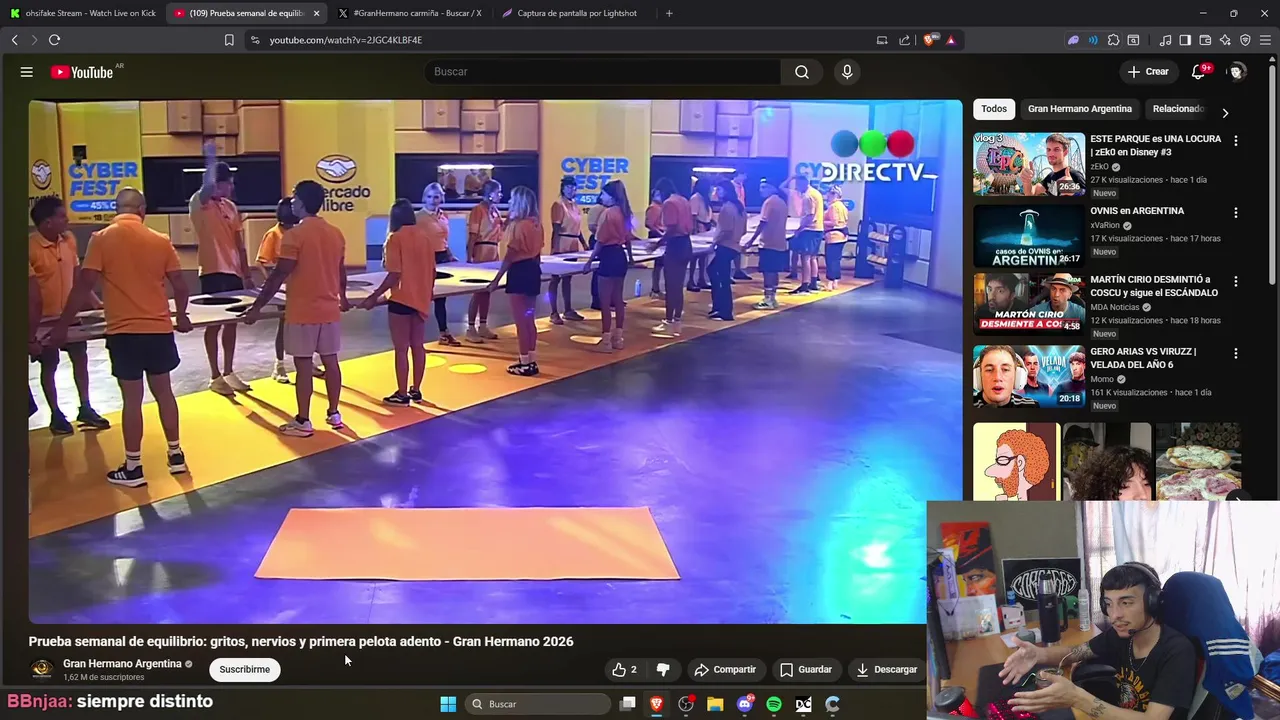Switch to the #GranHermano X search tab
1280x720 pixels.
pyautogui.click(x=410, y=13)
